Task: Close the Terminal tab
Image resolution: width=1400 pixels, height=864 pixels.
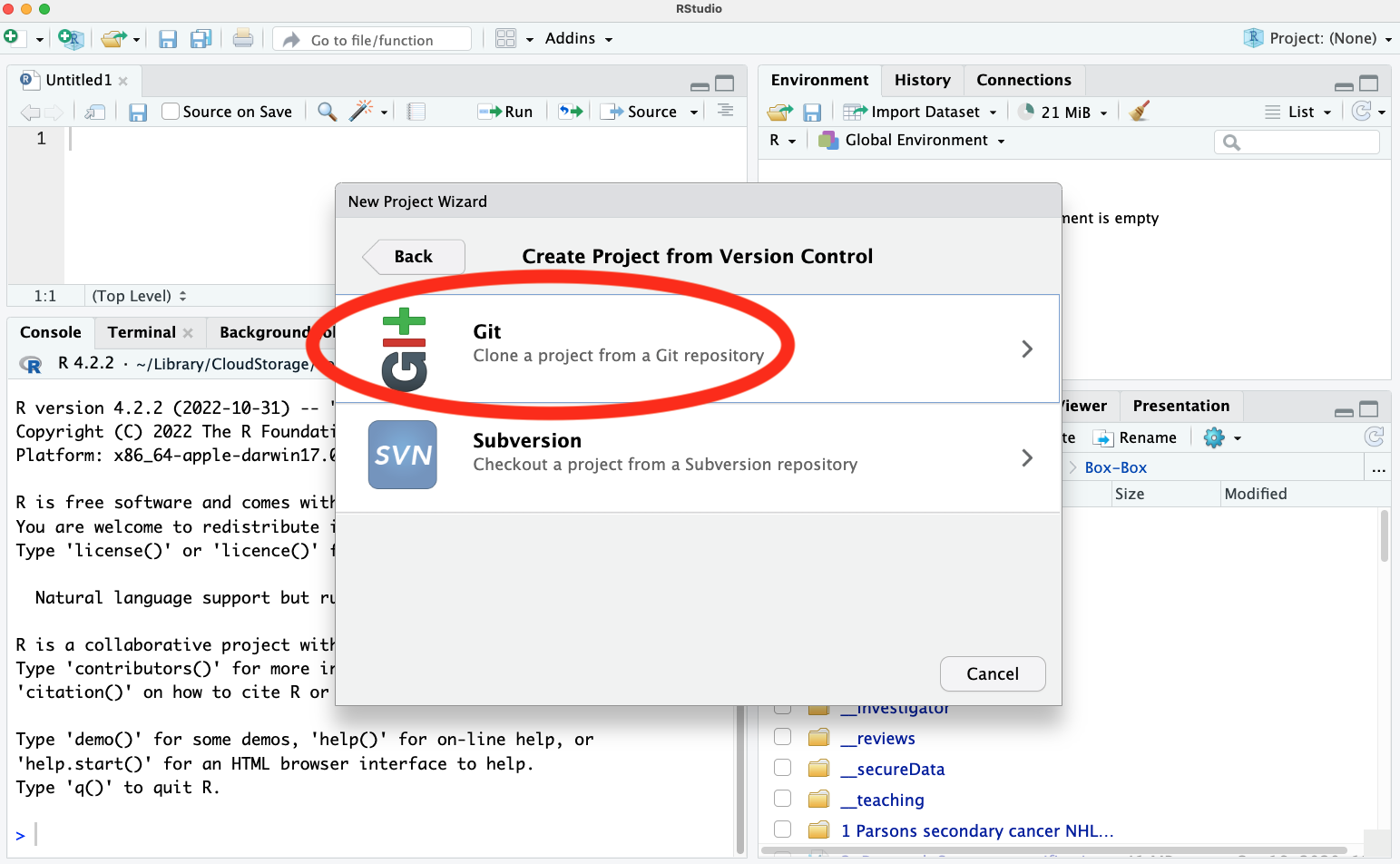Action: (x=188, y=333)
